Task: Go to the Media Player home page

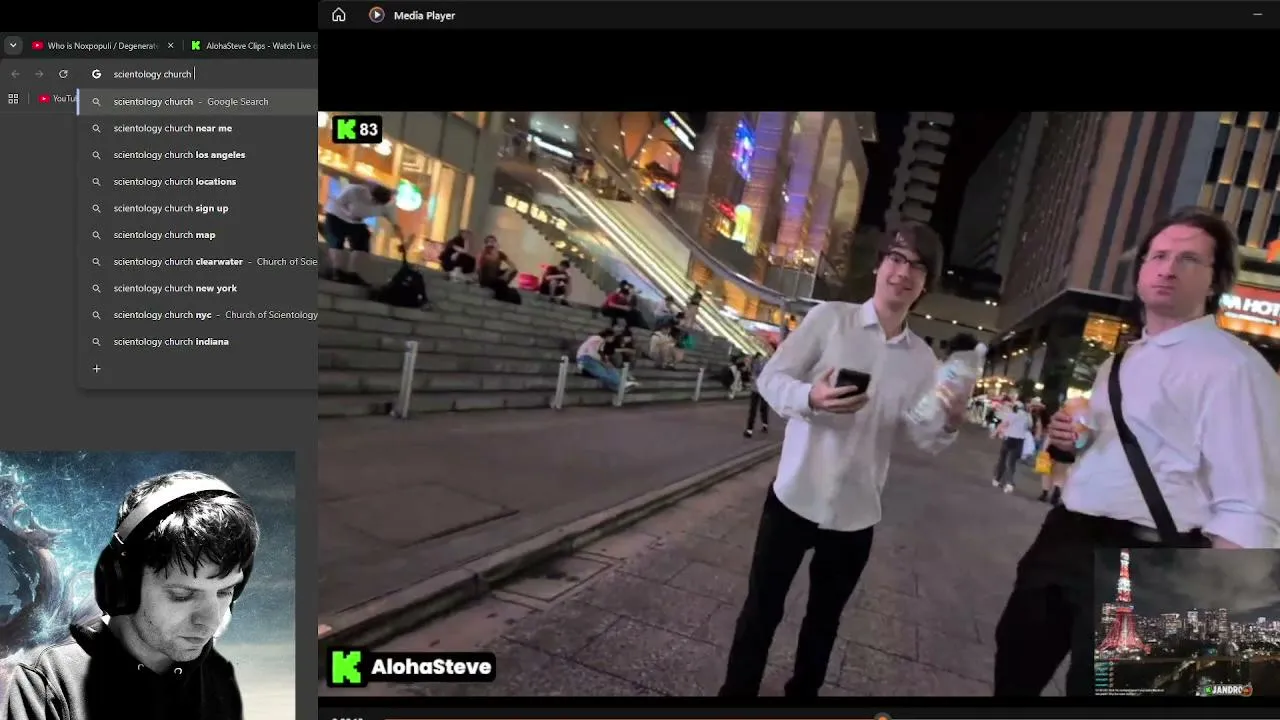Action: [x=339, y=15]
